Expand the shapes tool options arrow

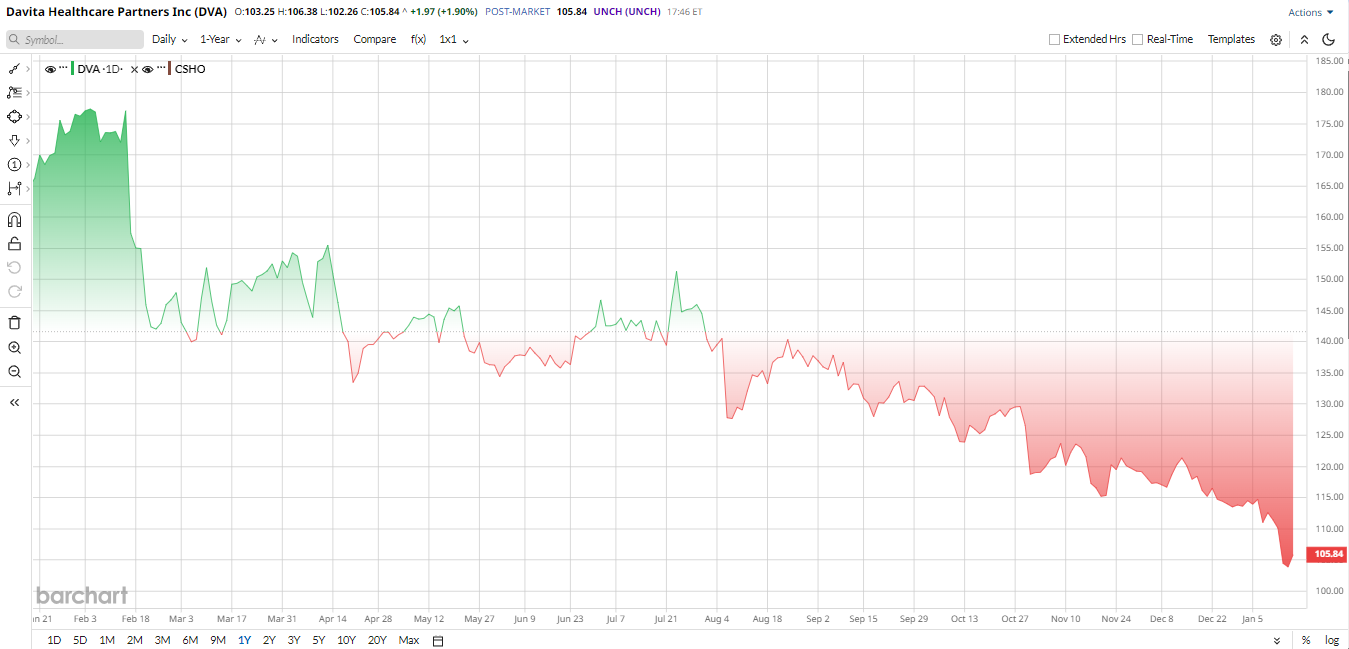pos(28,117)
